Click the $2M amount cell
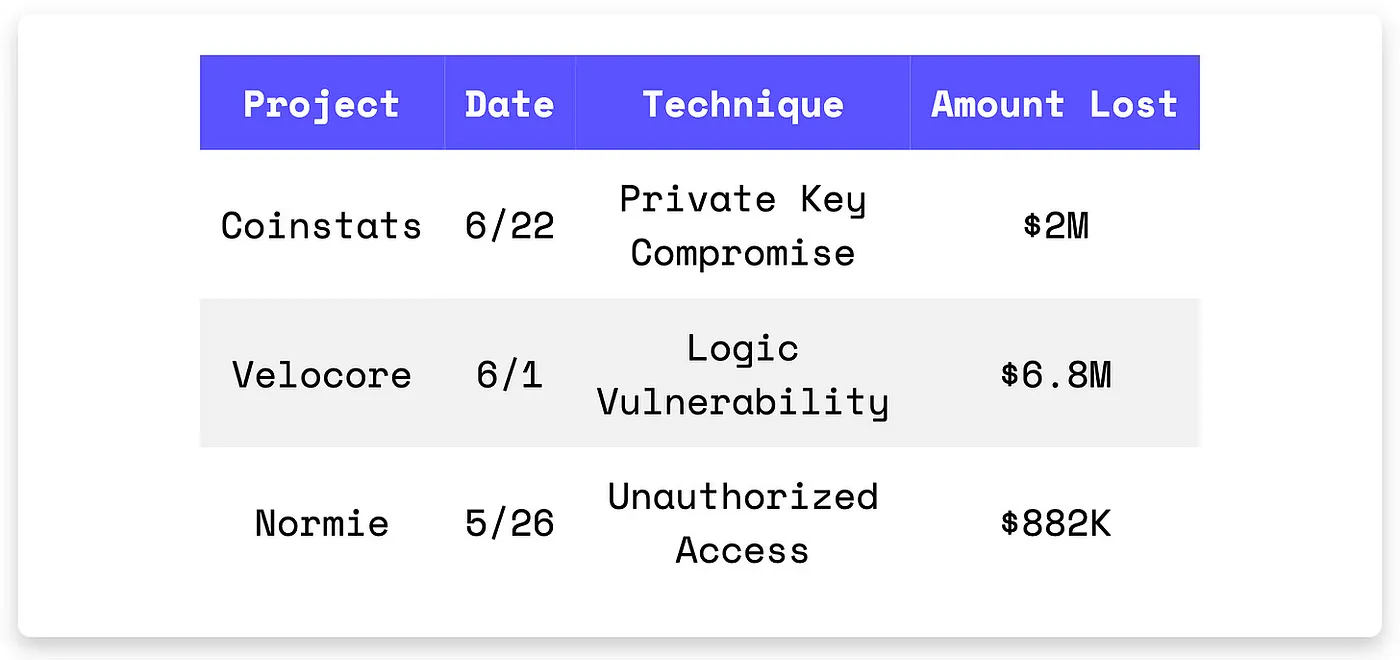Viewport: 1400px width, 660px height. point(1055,225)
